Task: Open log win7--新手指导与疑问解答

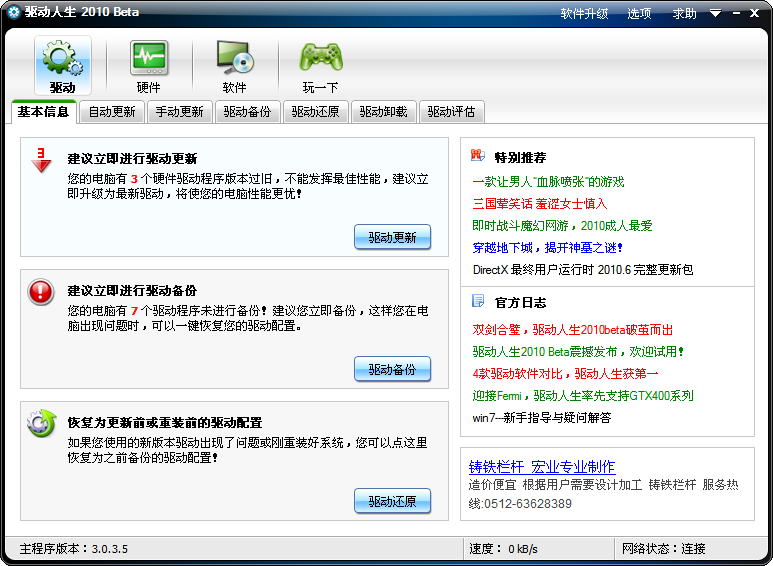Action: (x=542, y=418)
